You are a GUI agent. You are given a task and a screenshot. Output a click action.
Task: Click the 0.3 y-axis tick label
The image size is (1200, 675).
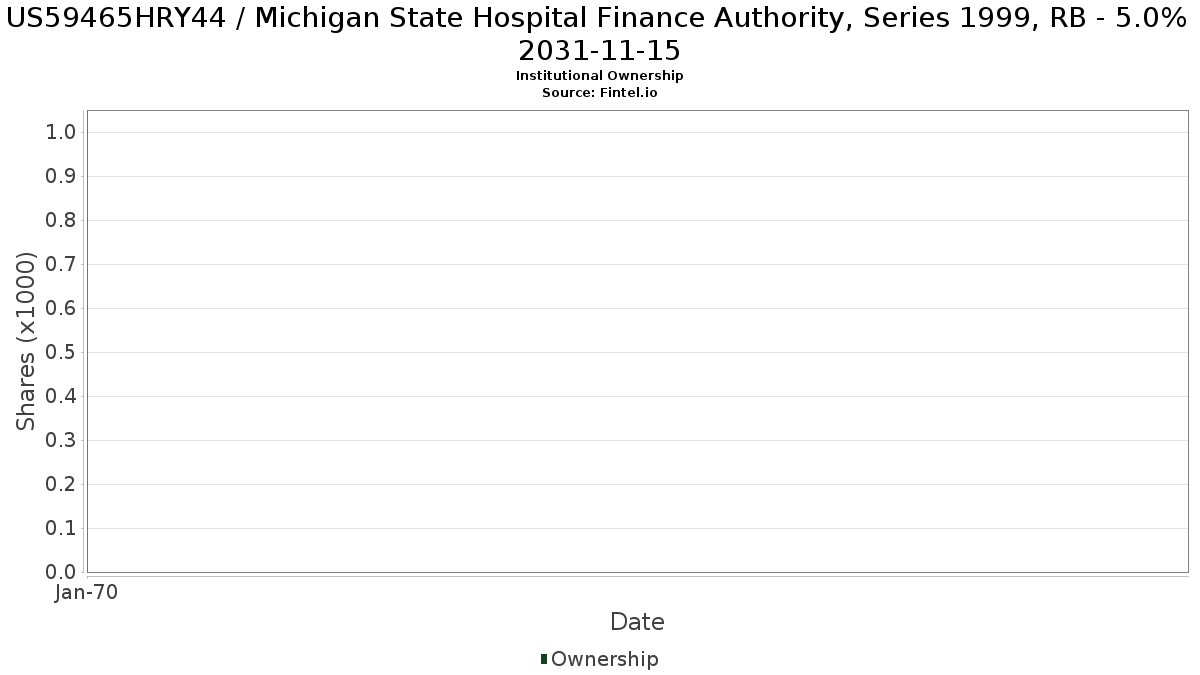(61, 441)
